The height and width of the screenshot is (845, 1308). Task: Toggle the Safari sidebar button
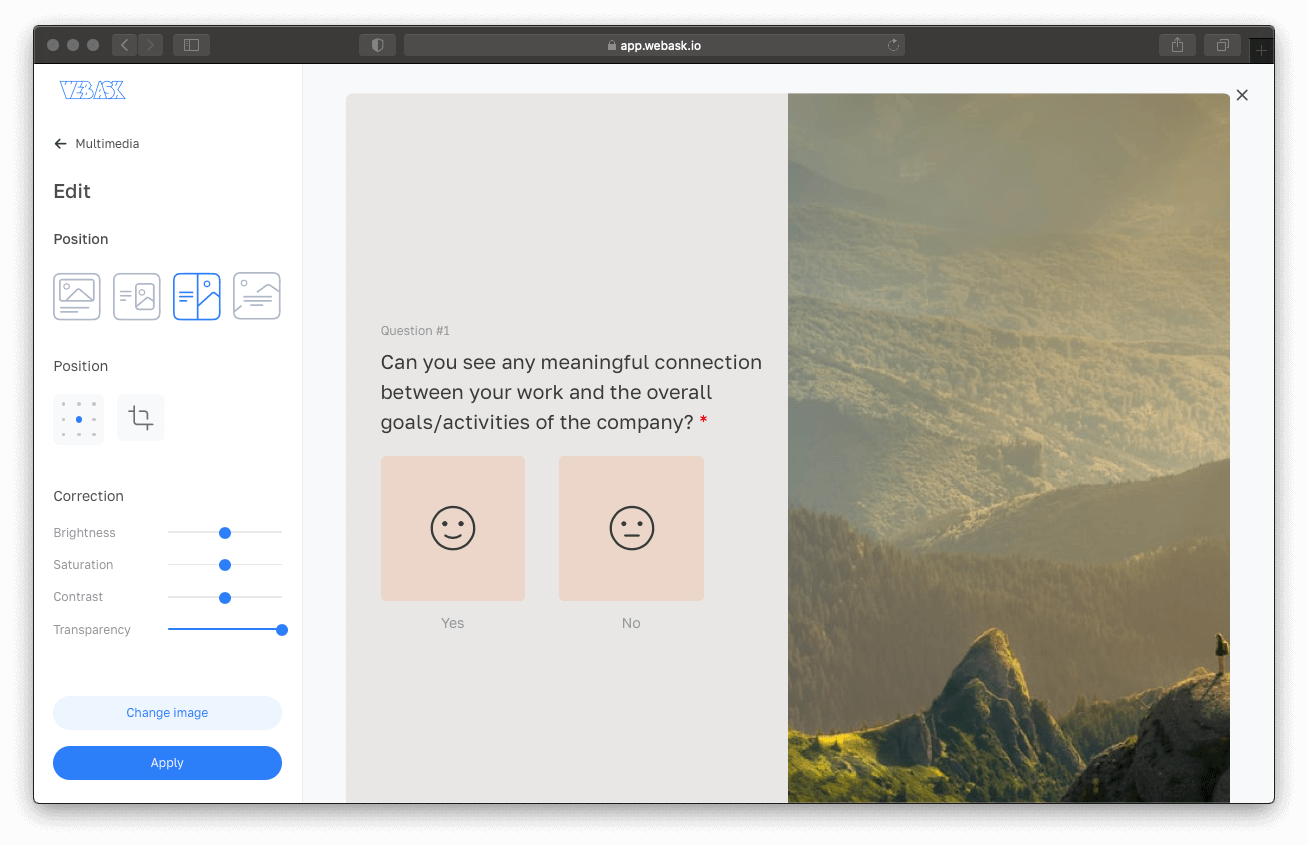click(x=191, y=45)
